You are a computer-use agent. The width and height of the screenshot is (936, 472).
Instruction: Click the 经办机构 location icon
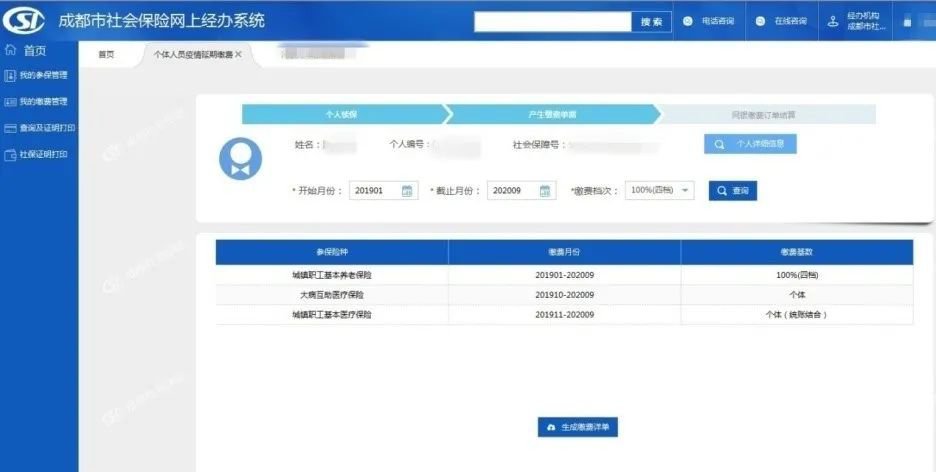[833, 21]
